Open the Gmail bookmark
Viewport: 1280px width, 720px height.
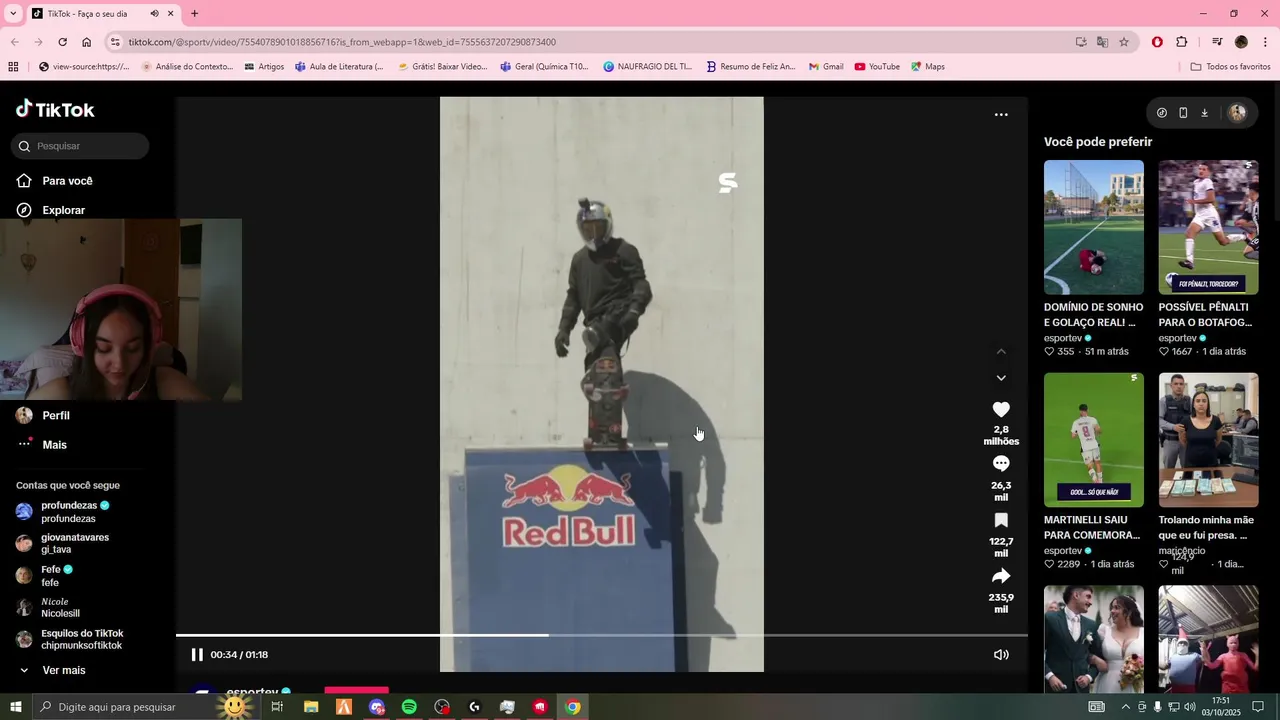click(826, 67)
